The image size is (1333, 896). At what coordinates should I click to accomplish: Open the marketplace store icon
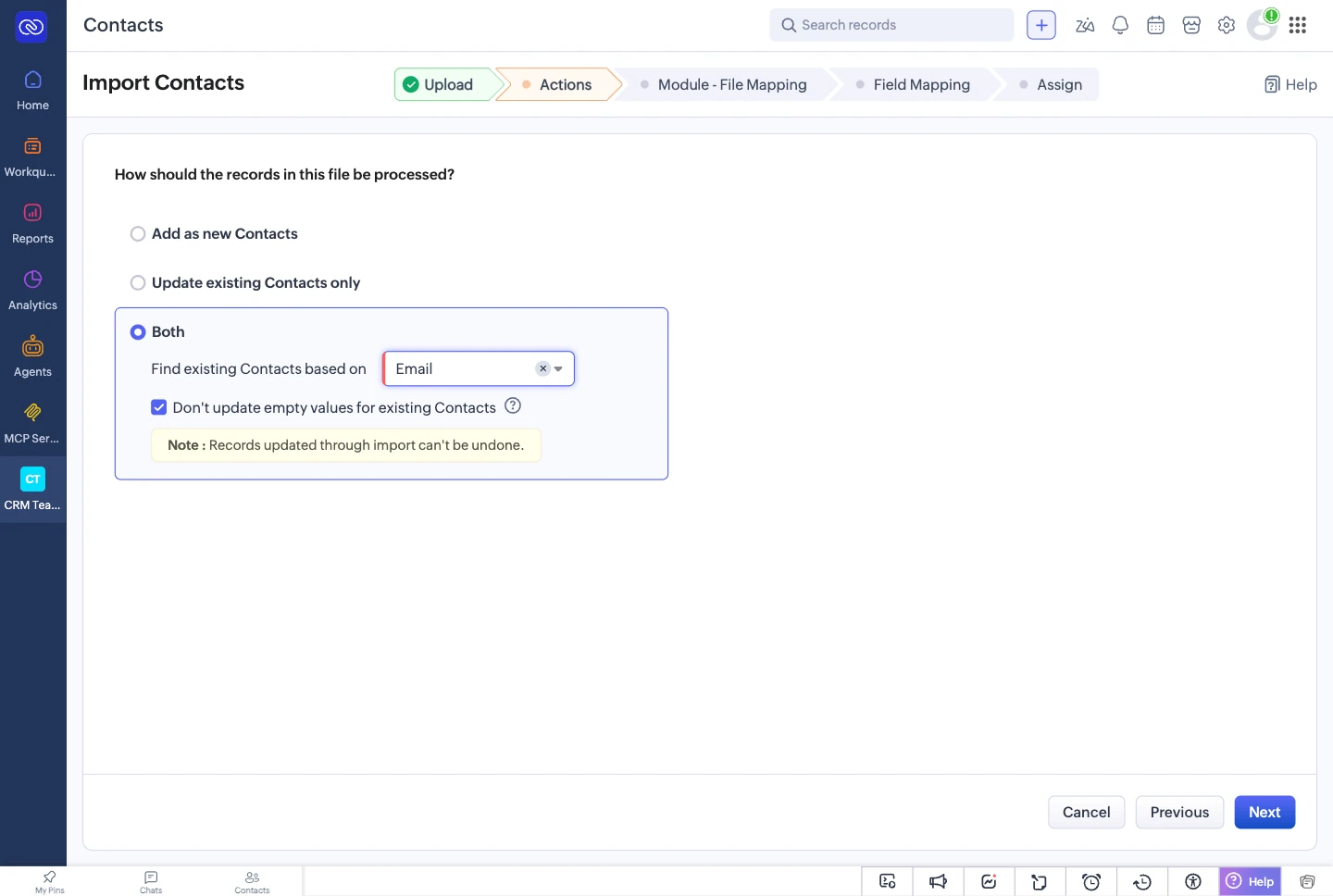1191,25
